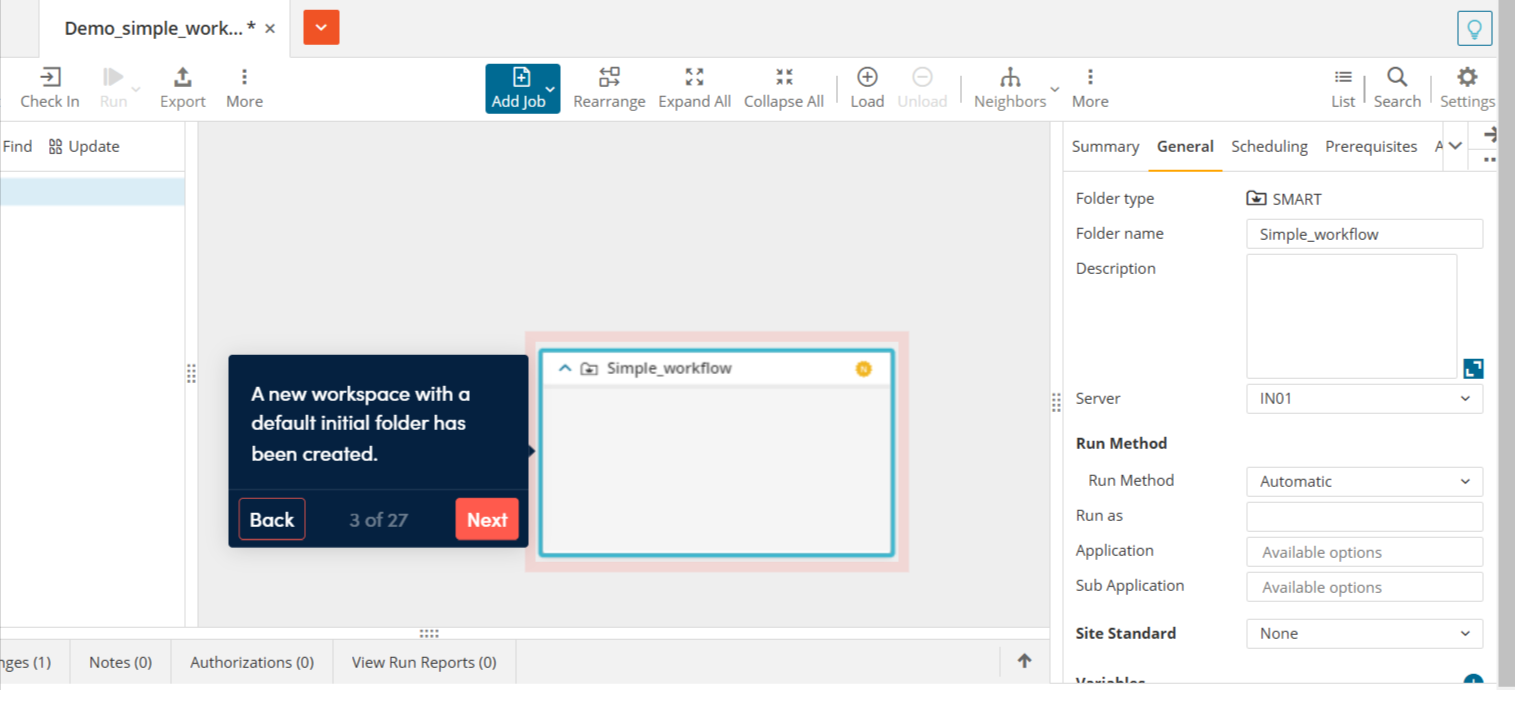The height and width of the screenshot is (723, 1515).
Task: Open the Description field expand editor icon
Action: (x=1472, y=368)
